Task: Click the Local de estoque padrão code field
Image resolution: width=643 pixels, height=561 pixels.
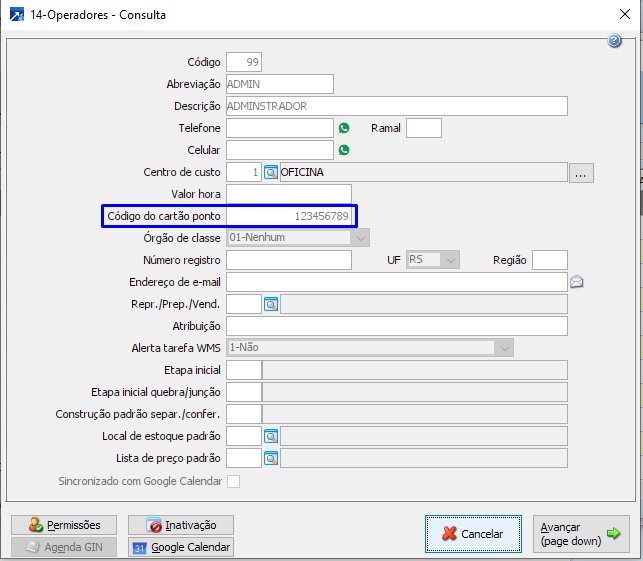Action: [244, 436]
